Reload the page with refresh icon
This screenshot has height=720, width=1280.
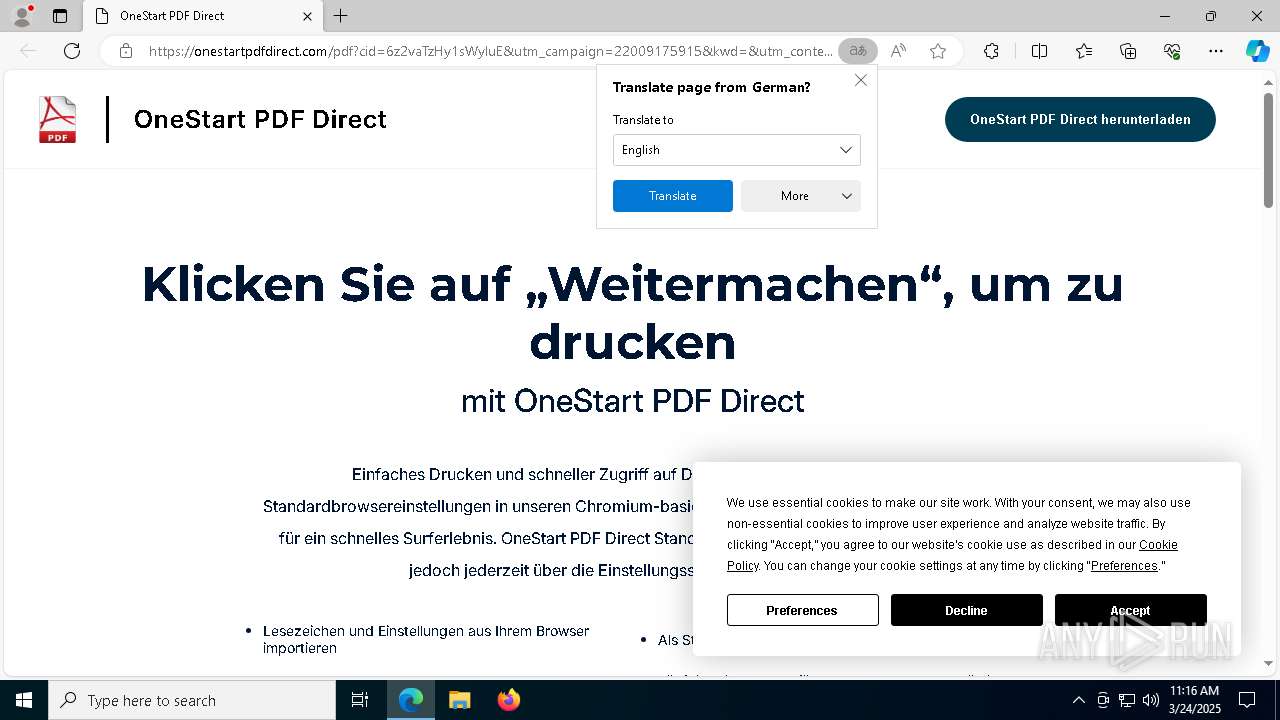click(x=72, y=51)
